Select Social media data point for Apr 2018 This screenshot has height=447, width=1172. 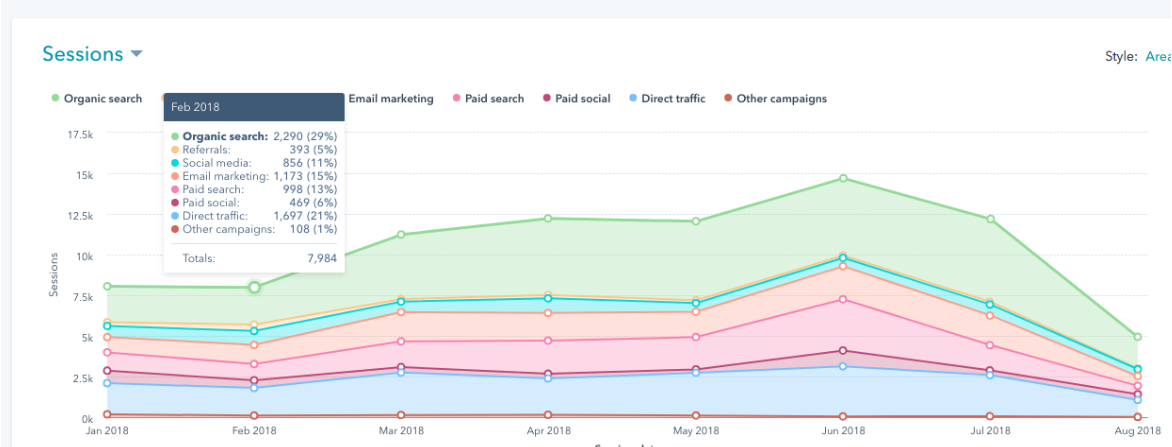548,298
